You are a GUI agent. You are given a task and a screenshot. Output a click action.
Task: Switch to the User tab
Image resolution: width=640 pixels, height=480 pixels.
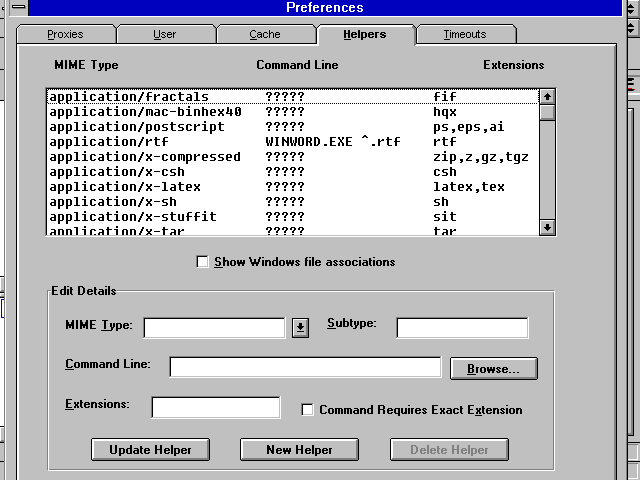[165, 35]
